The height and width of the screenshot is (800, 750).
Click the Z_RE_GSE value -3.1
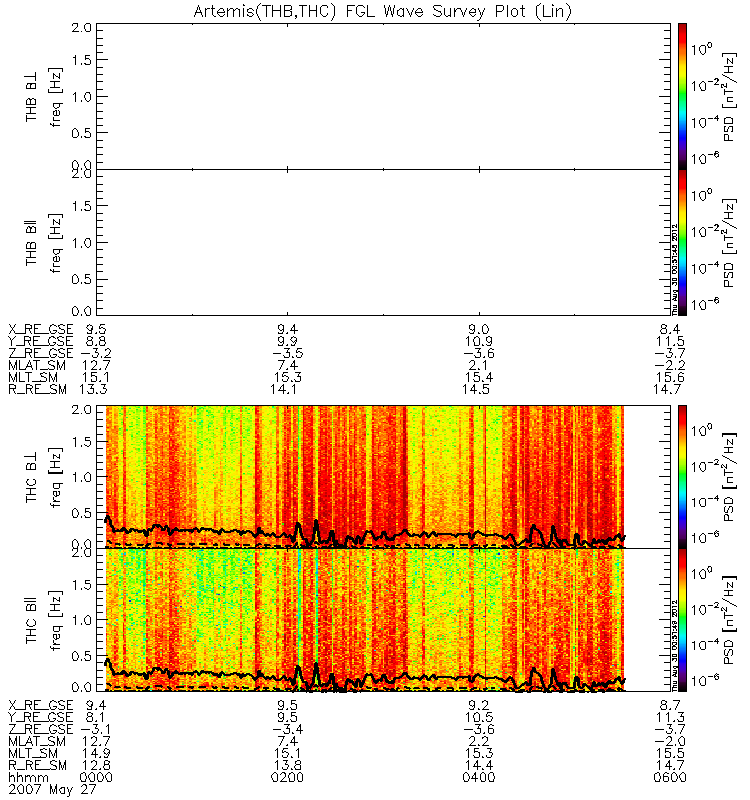[x=96, y=730]
